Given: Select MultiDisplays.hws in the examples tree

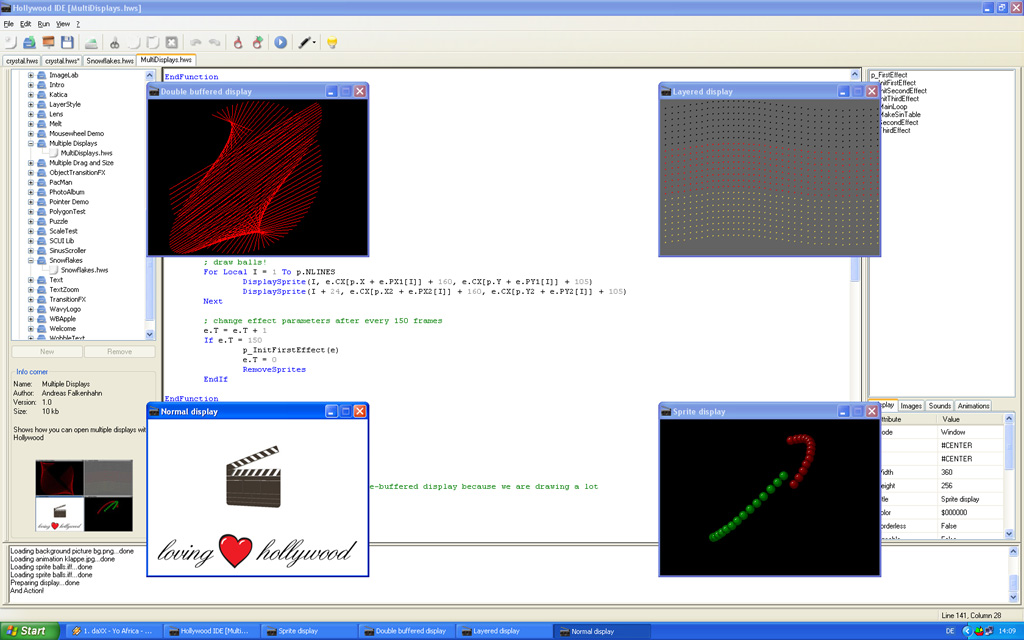Looking at the screenshot, I should 86,153.
